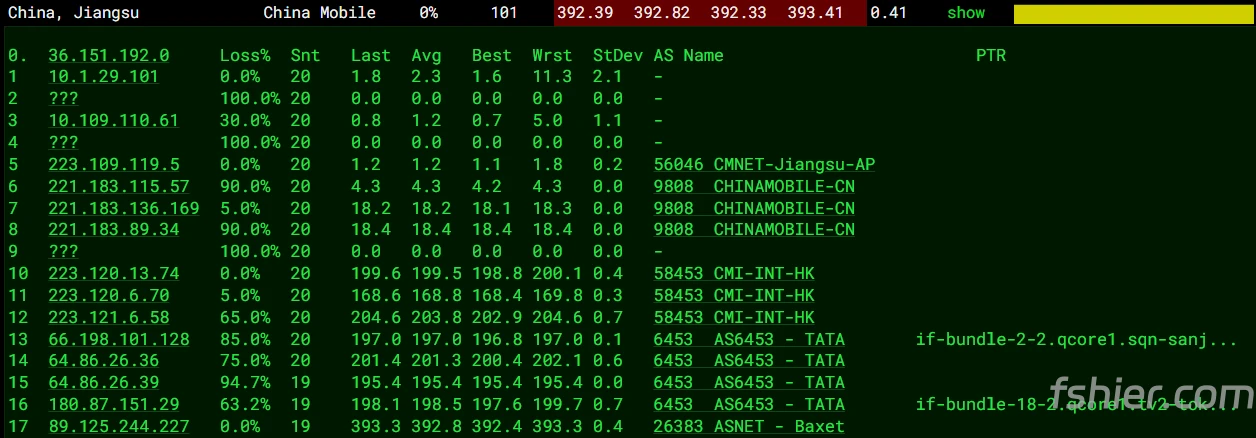Open CHINAMOBILE-CN AS link on hop 6
Viewport: 1256px width, 438px height.
pyautogui.click(x=754, y=186)
